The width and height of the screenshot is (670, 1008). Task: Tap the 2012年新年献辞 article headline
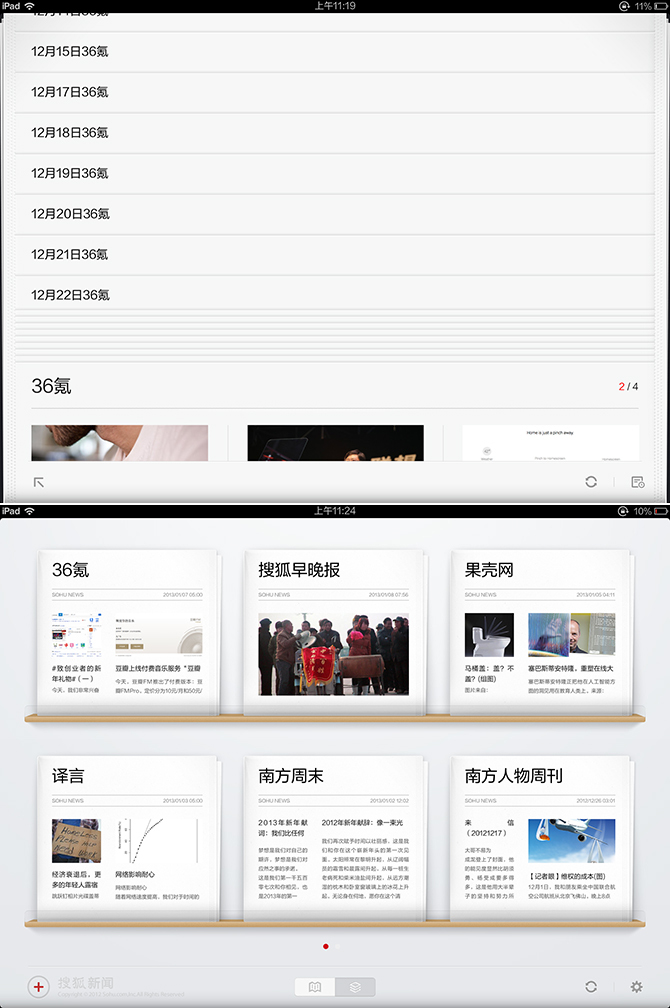tap(362, 822)
